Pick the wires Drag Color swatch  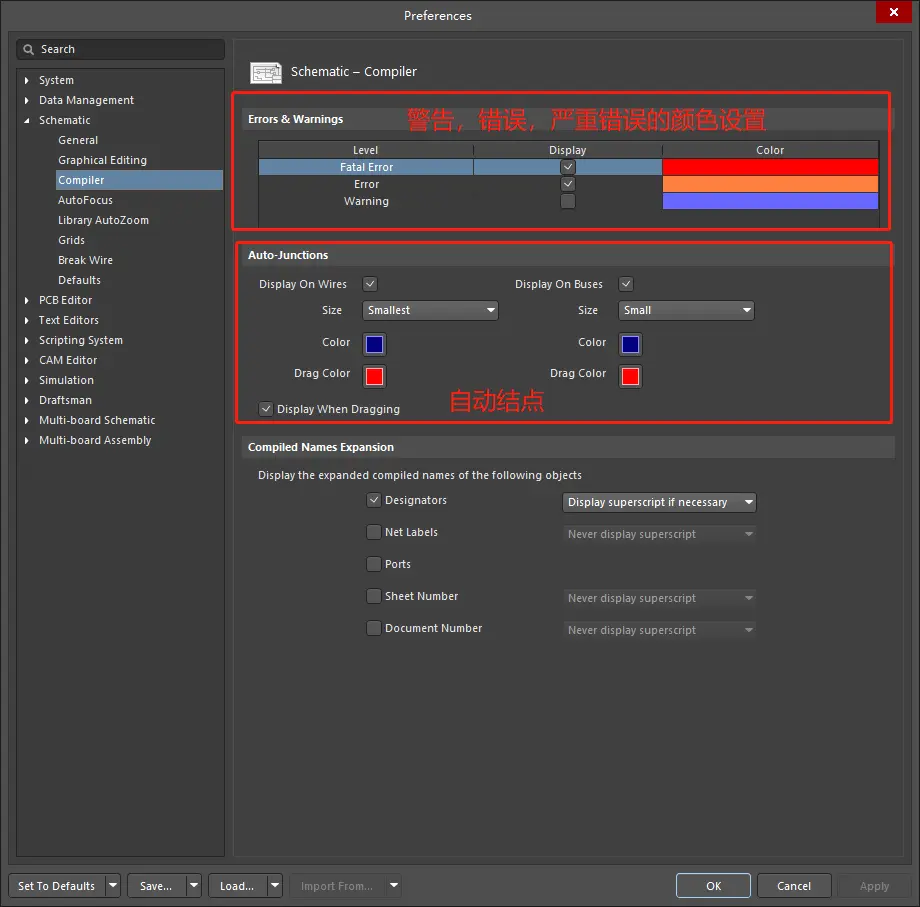pyautogui.click(x=374, y=376)
